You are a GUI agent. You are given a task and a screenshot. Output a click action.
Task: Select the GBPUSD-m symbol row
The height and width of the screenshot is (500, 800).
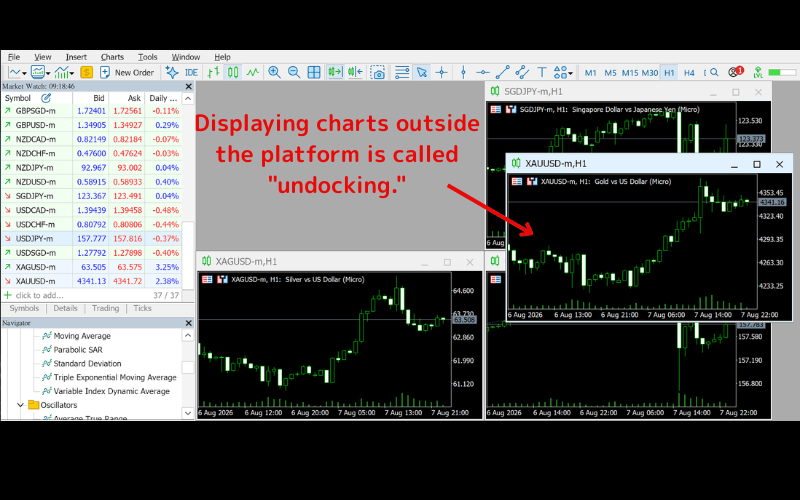pos(91,125)
